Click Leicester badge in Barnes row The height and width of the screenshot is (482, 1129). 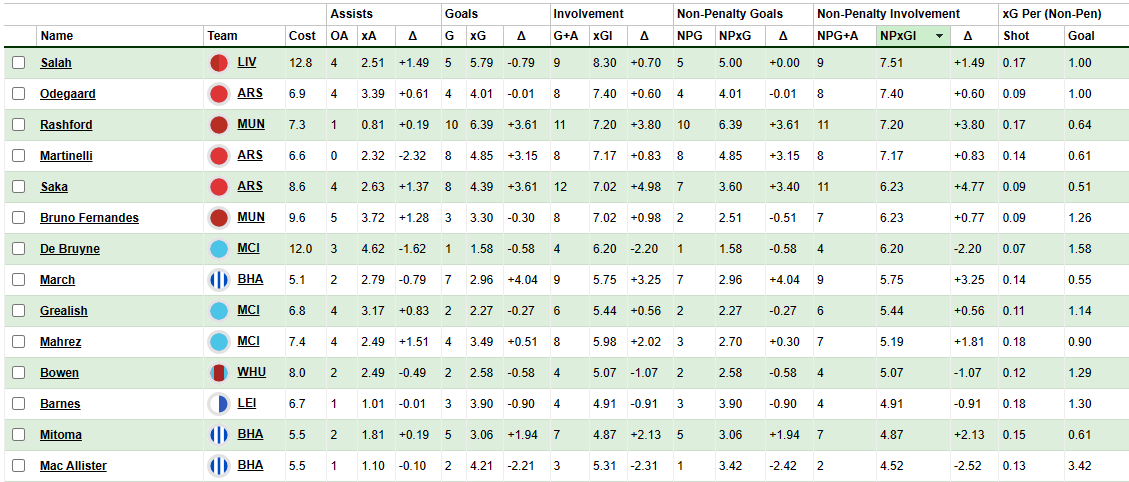pyautogui.click(x=219, y=404)
